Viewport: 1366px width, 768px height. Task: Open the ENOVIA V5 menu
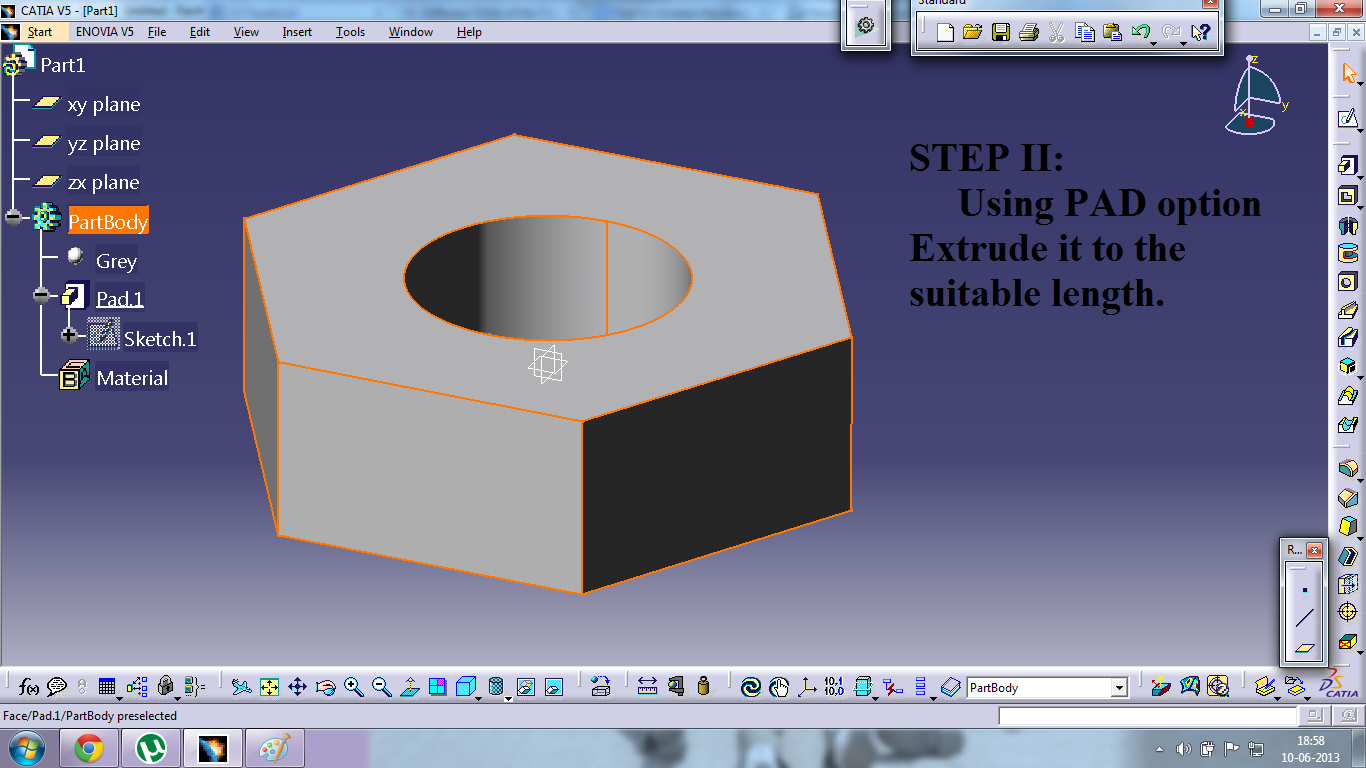[105, 32]
